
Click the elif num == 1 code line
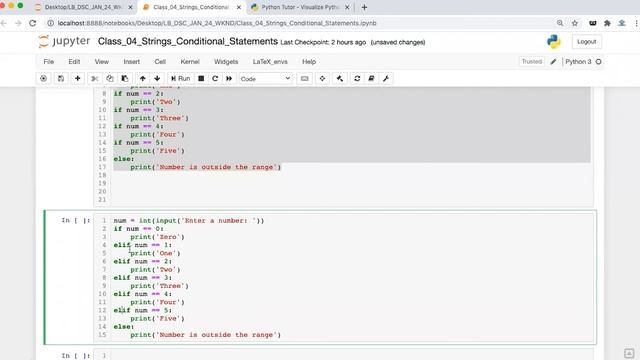tap(142, 245)
